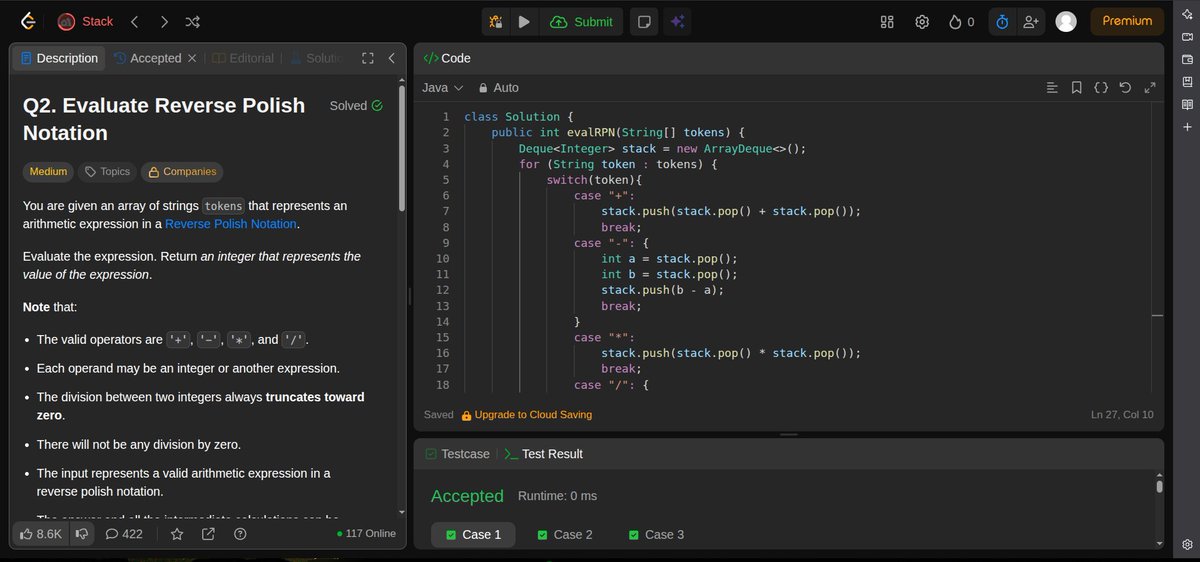Viewport: 1200px width, 562px height.
Task: Close the Accepted tab
Action: tap(192, 58)
